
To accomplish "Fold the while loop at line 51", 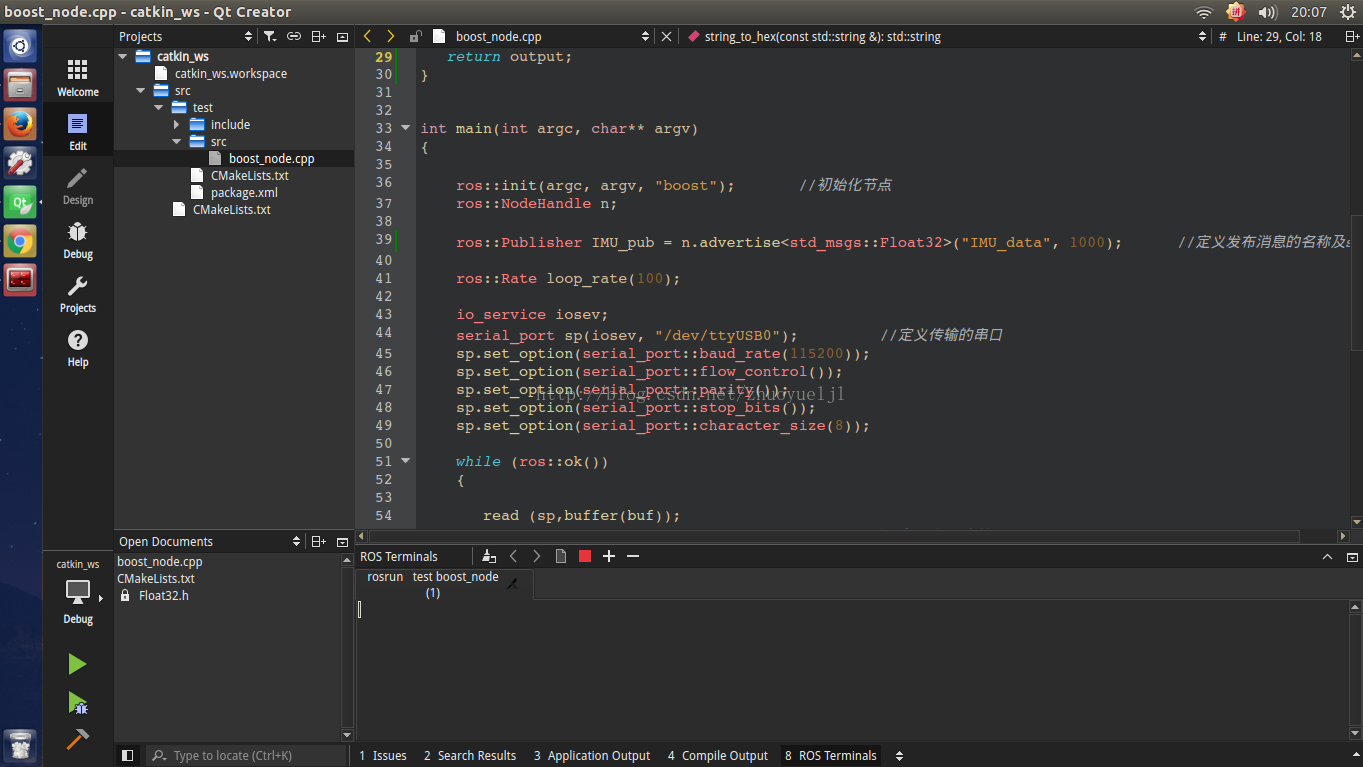I will 405,461.
